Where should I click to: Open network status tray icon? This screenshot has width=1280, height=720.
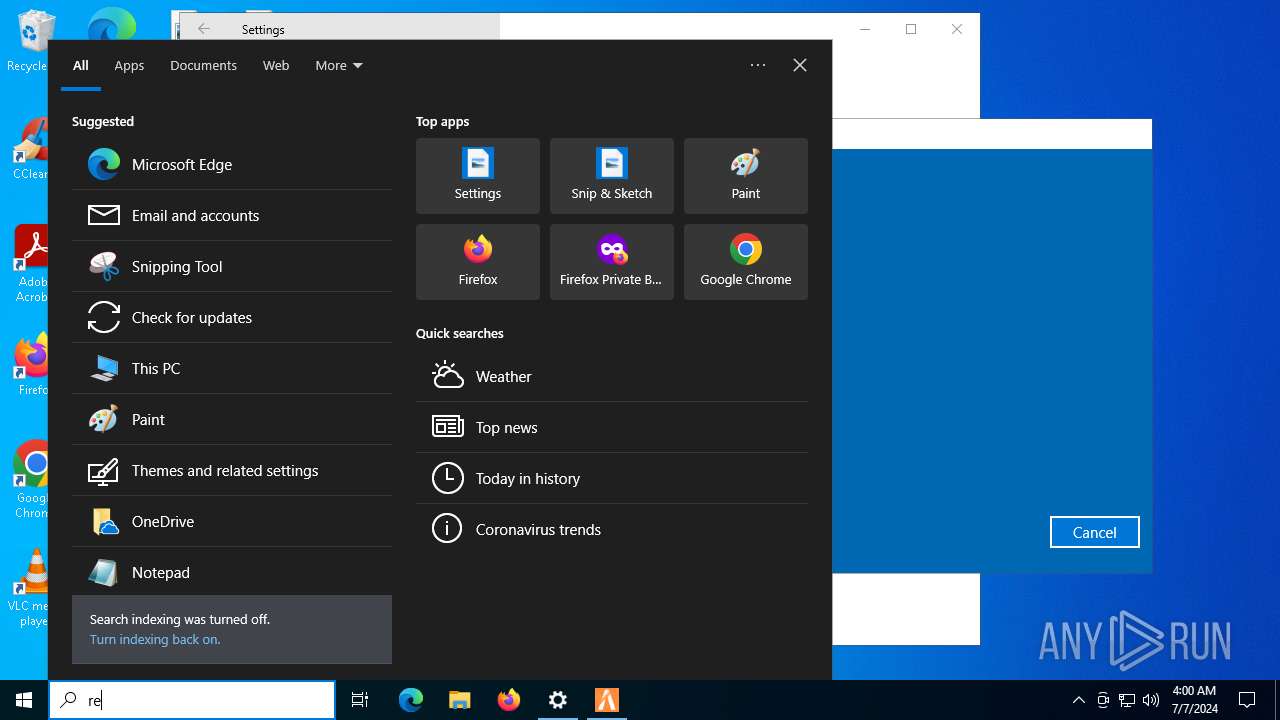pos(1127,700)
